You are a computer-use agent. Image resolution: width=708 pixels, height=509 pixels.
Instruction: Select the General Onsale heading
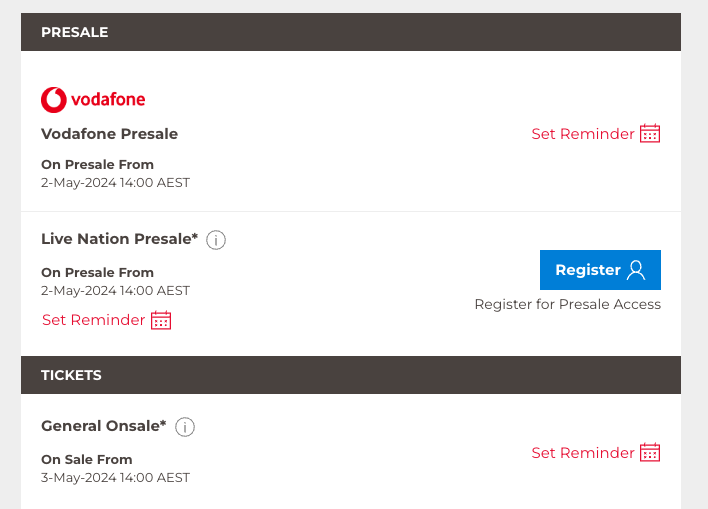[x=103, y=426]
